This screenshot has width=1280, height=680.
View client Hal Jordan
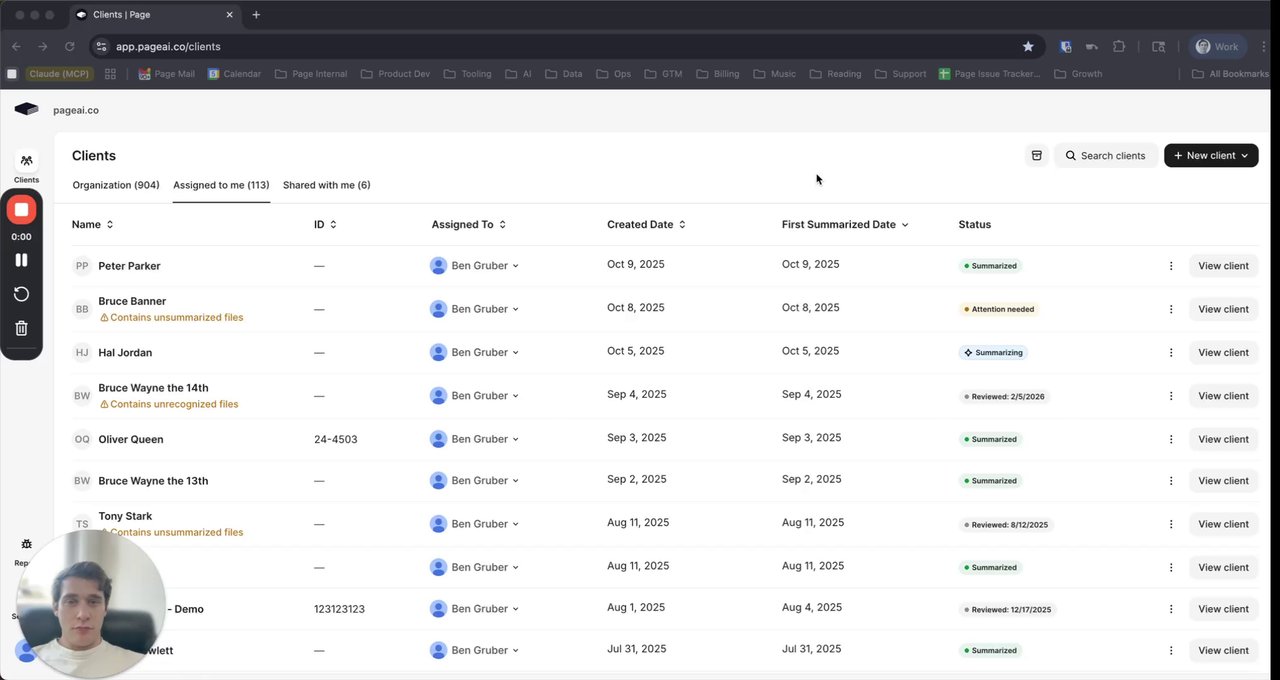(x=1223, y=352)
